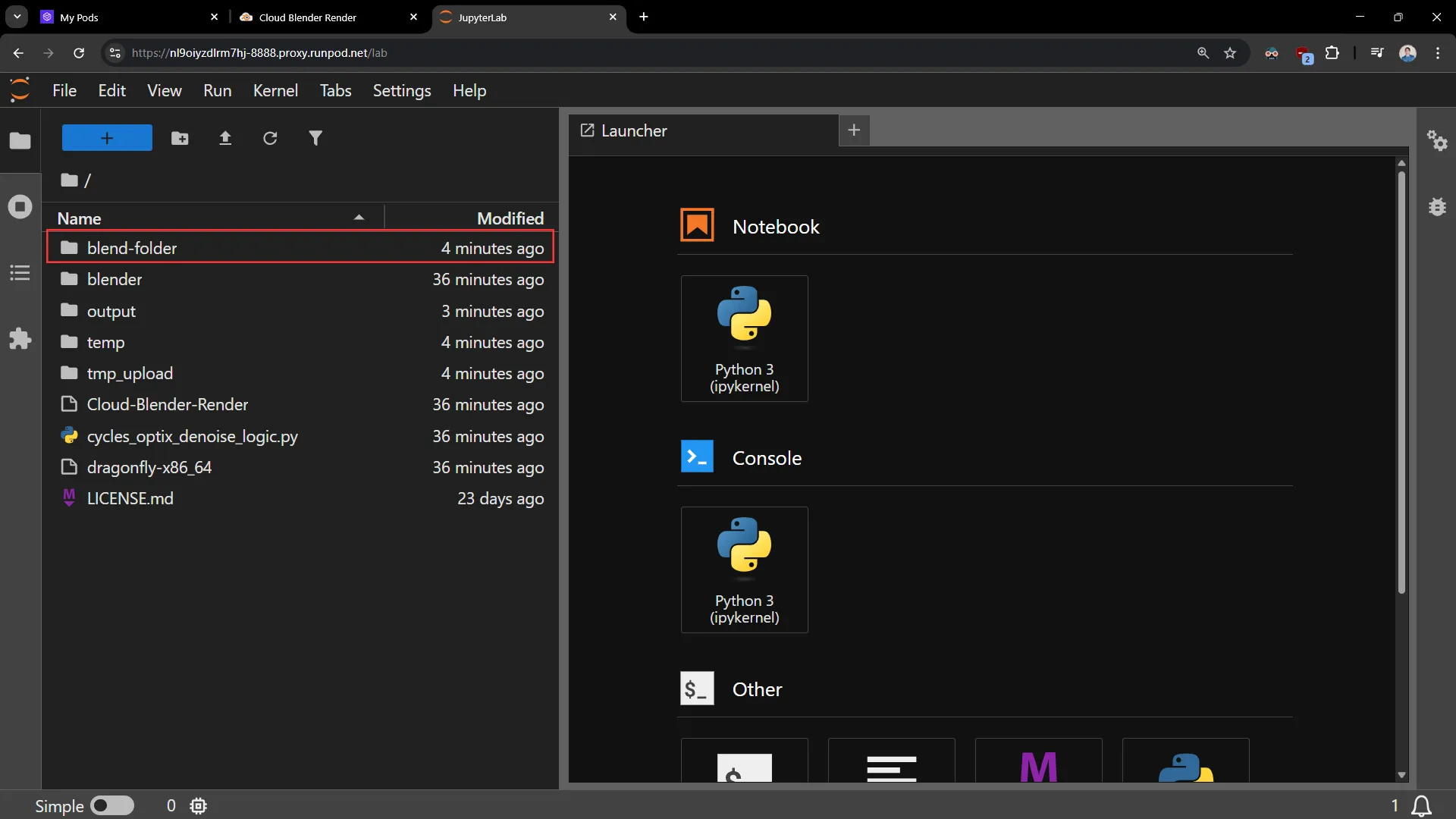Image resolution: width=1456 pixels, height=819 pixels.
Task: Open Running Terminals and Kernels sidebar
Action: (x=20, y=206)
